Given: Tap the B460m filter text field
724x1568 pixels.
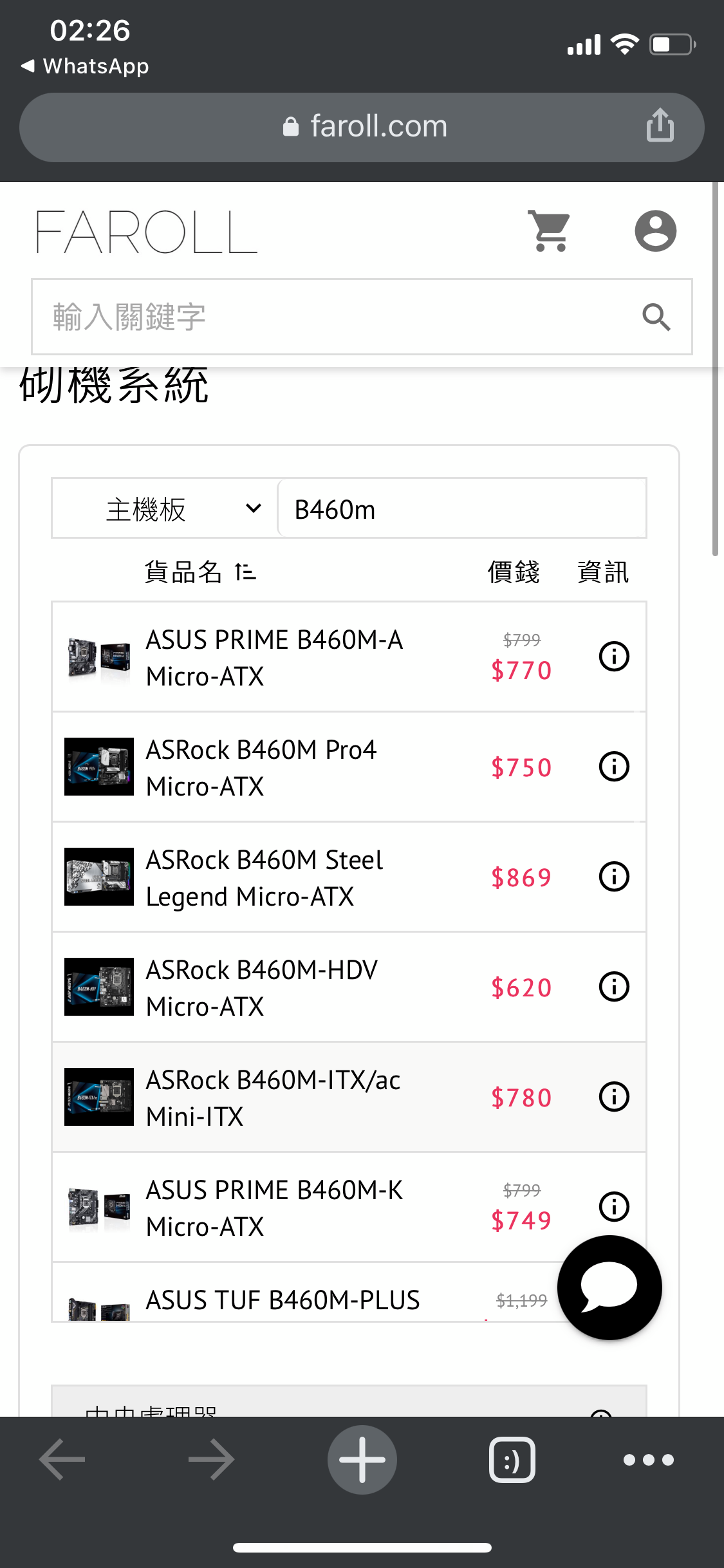Looking at the screenshot, I should point(460,509).
